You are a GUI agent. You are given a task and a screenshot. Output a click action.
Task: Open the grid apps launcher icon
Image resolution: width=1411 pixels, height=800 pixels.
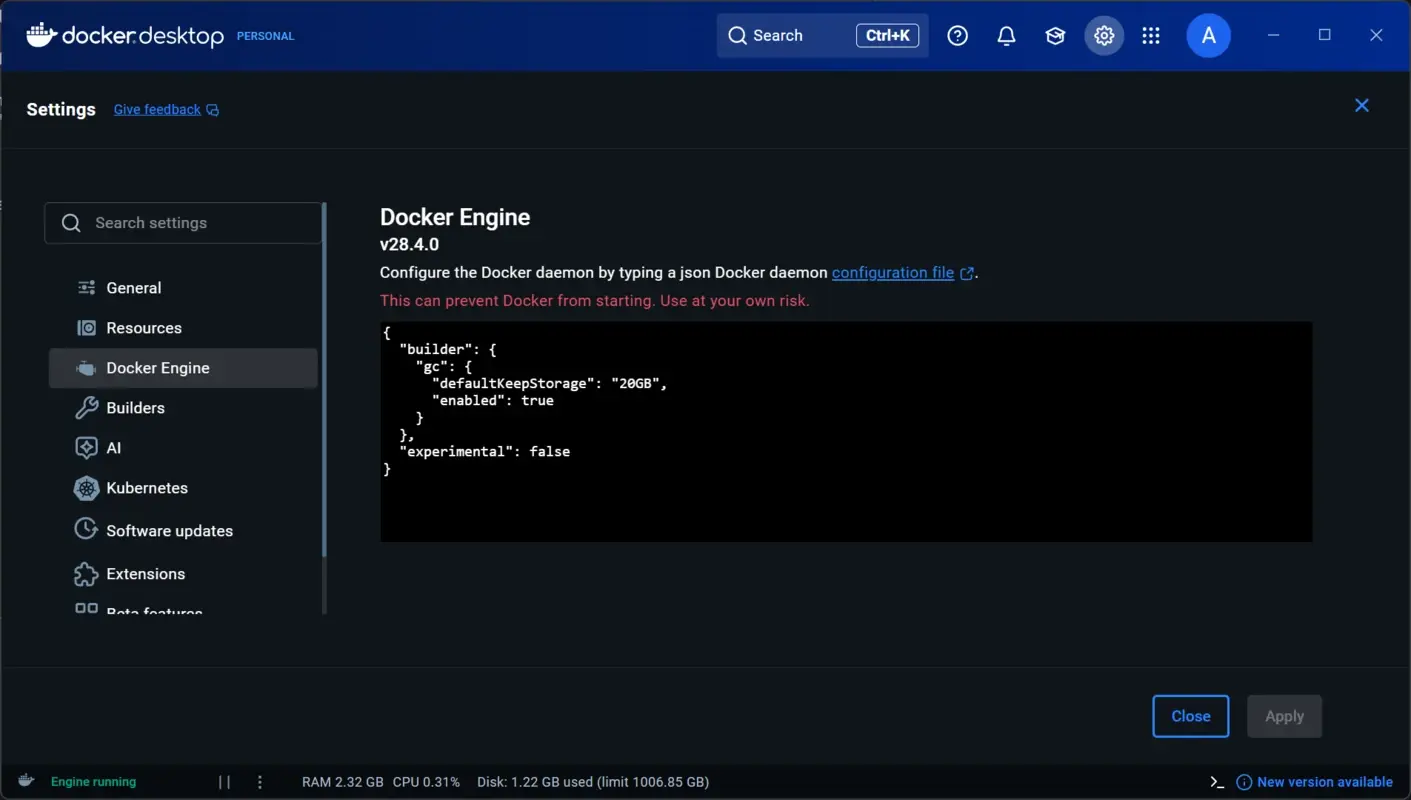[1151, 35]
